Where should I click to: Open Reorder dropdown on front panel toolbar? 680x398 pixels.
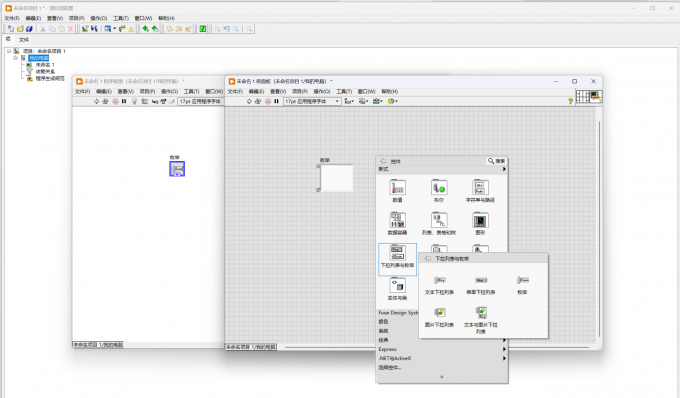pos(392,101)
